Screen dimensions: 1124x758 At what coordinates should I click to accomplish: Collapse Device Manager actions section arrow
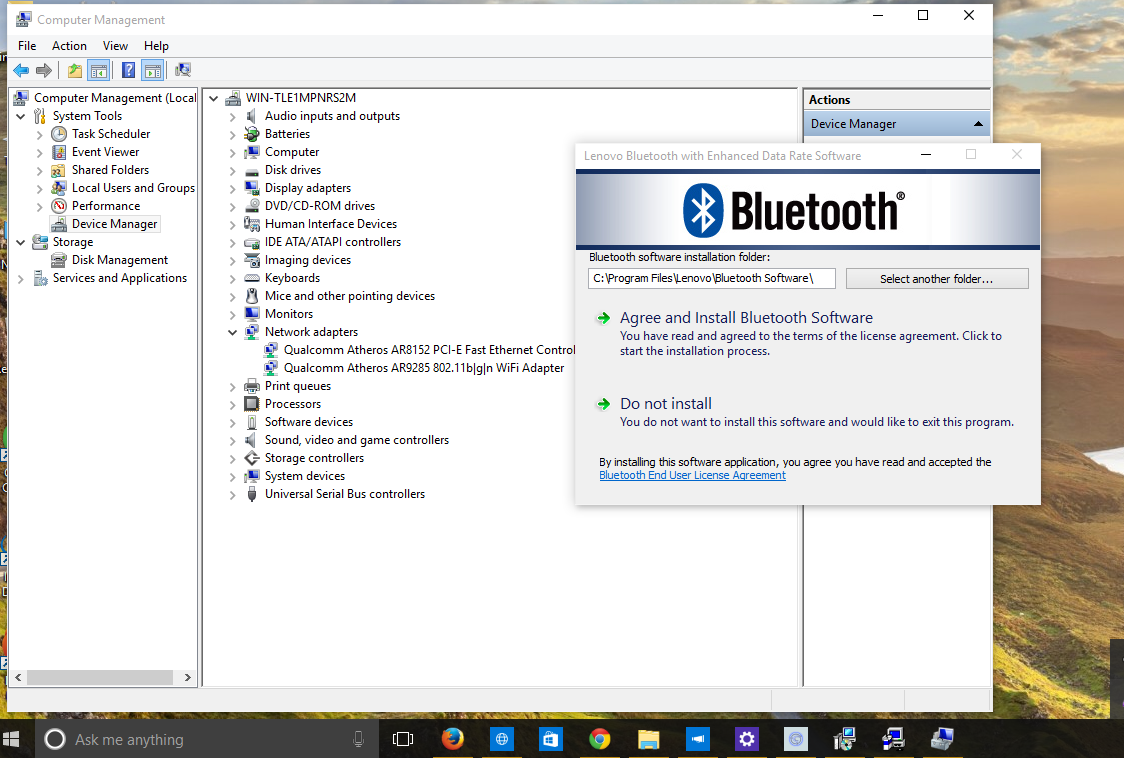pos(978,124)
